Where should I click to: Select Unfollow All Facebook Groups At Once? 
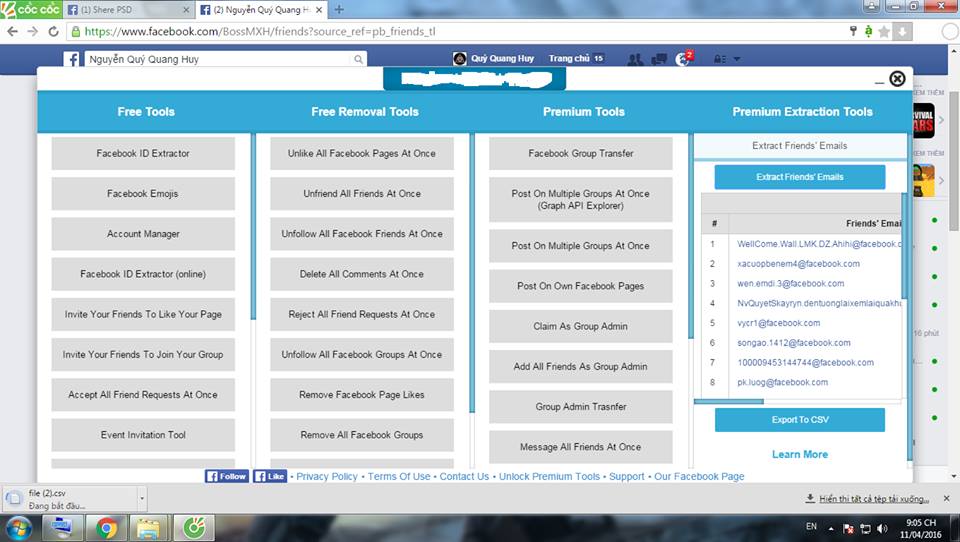point(362,355)
